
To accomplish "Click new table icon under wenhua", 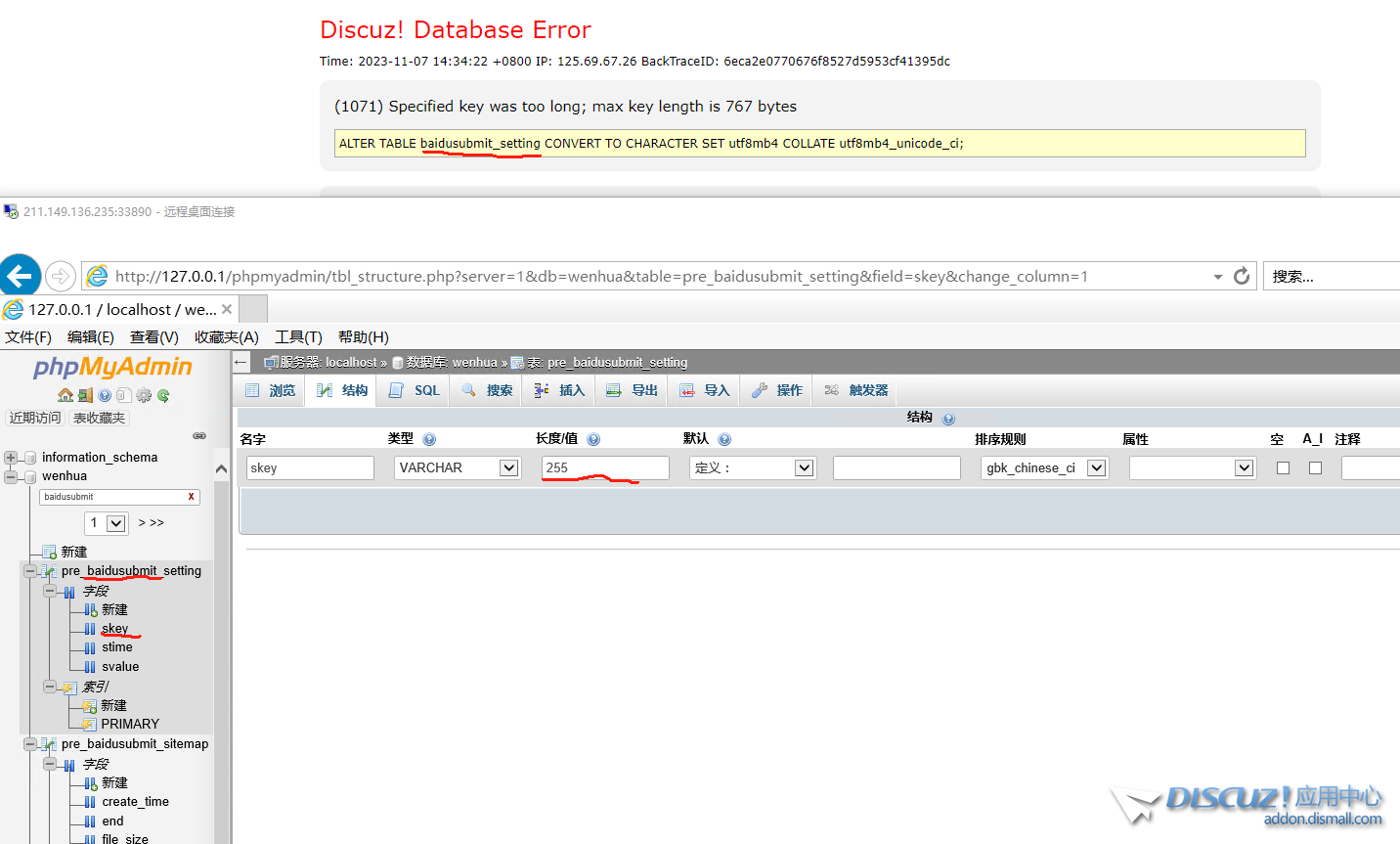I will [x=49, y=553].
